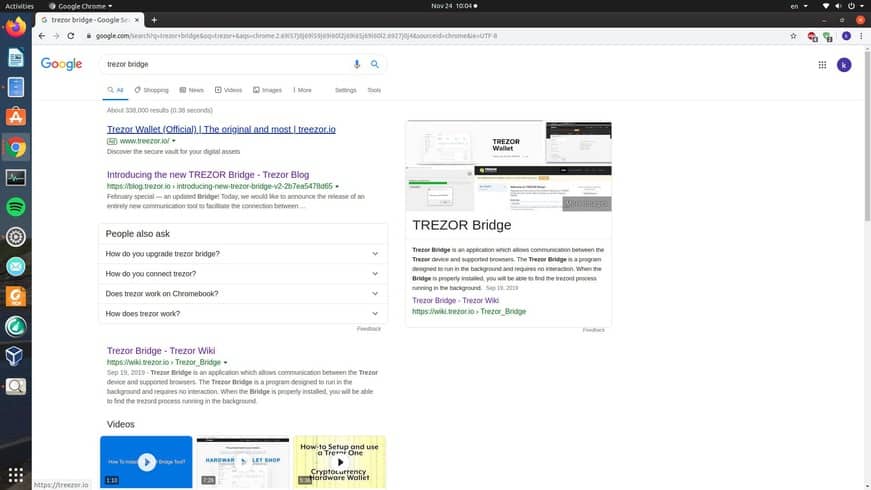
Task: Close the trezor bridge tab
Action: 137,20
